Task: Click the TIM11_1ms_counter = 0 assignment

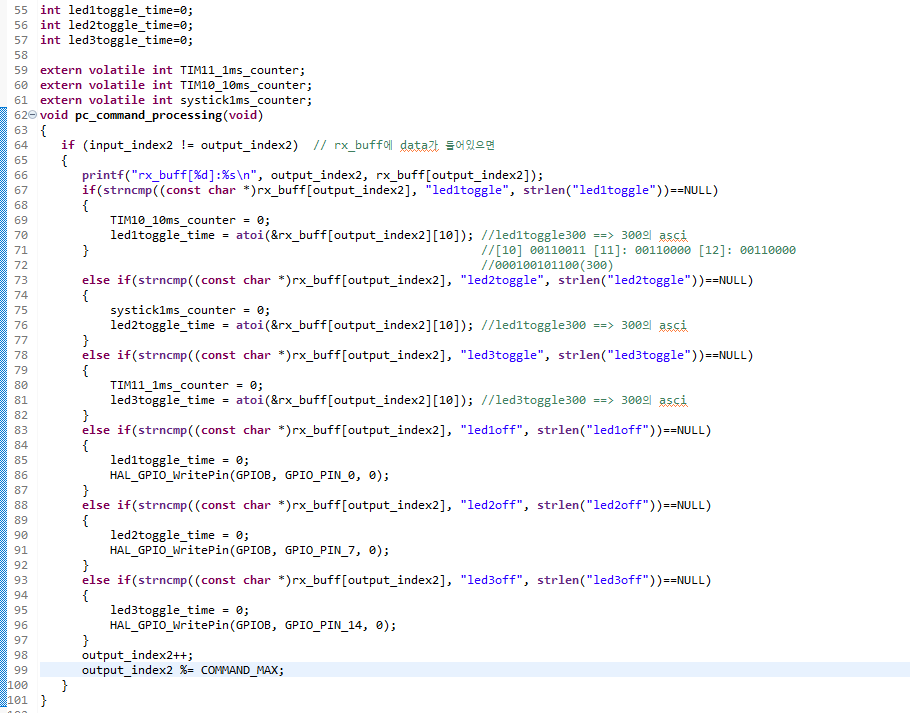Action: coord(186,385)
